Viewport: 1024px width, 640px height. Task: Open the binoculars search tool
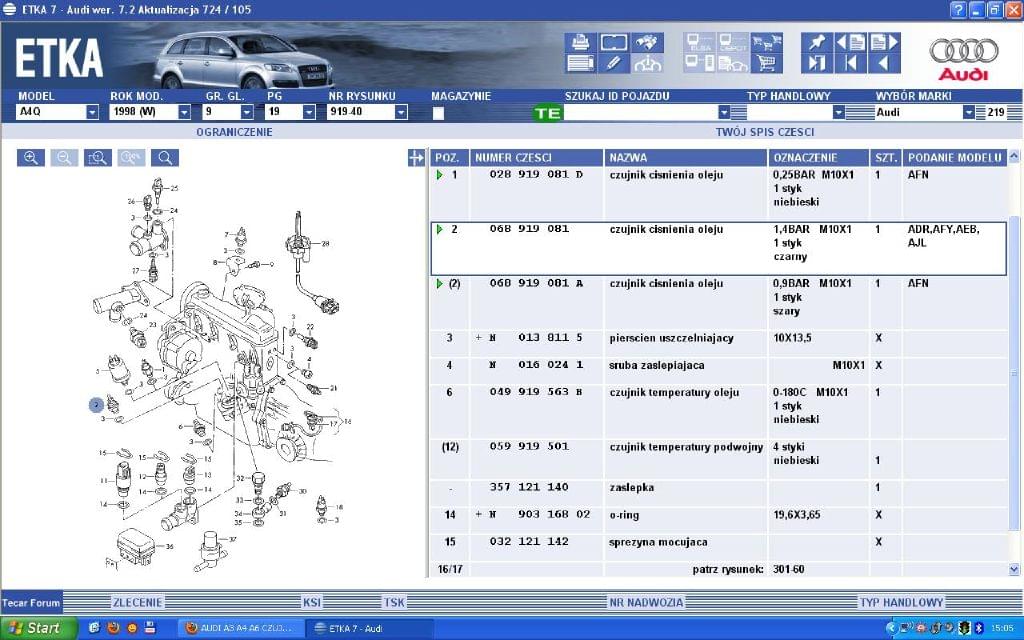(x=647, y=43)
